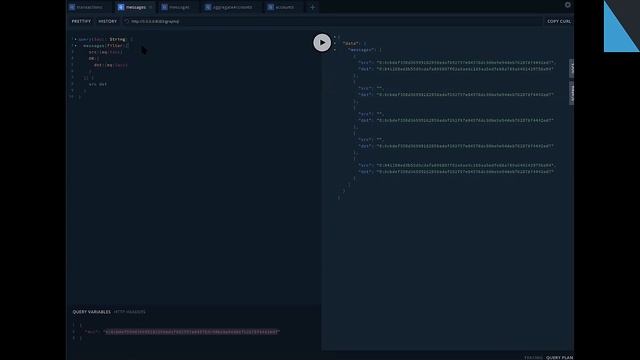Click the variable value in Query Variables editor
This screenshot has width=640, height=360.
point(191,332)
